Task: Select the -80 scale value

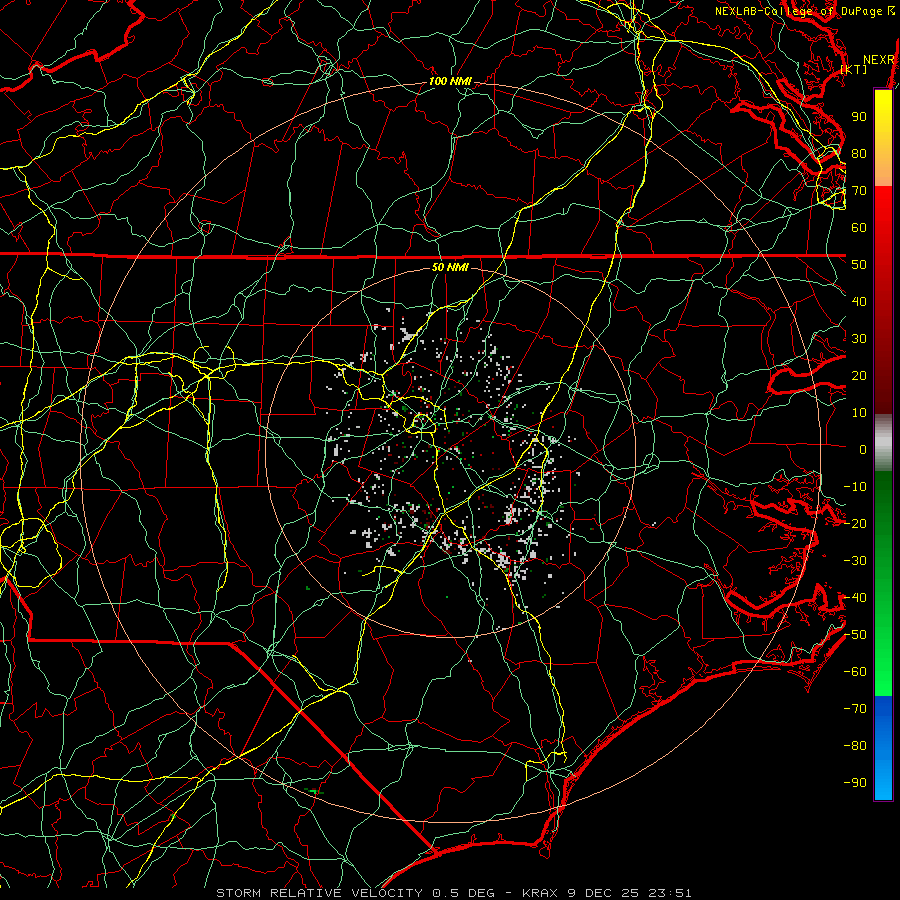Action: click(855, 746)
